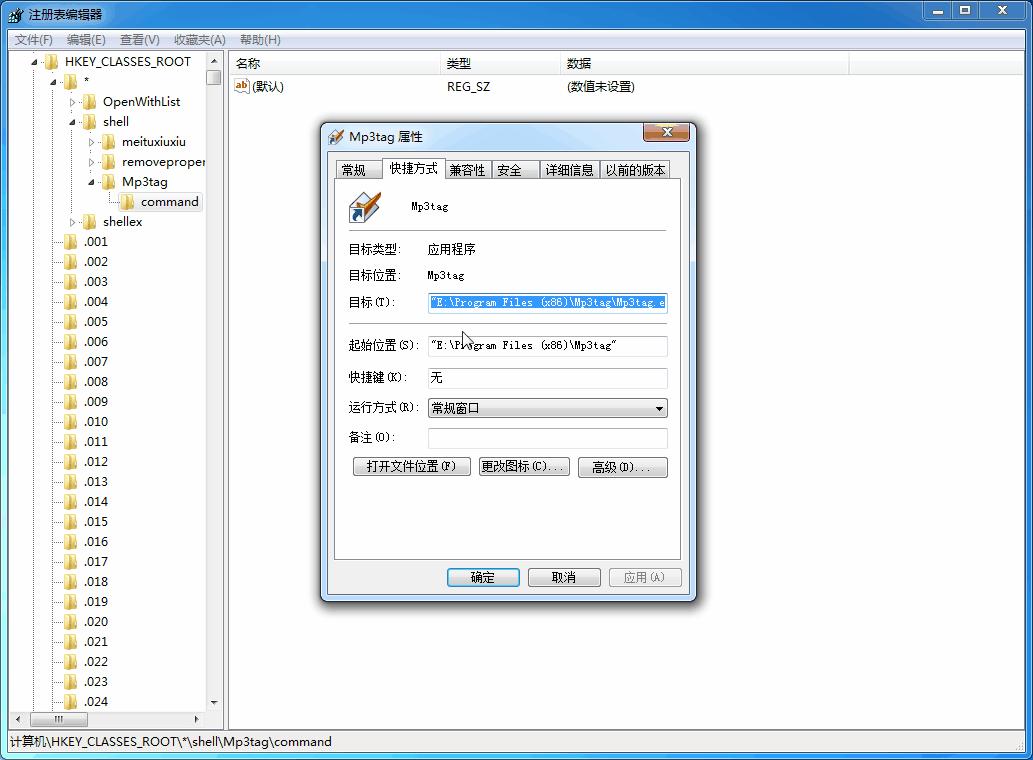Click the (数值未设置) data cell
The height and width of the screenshot is (760, 1033).
pos(601,87)
